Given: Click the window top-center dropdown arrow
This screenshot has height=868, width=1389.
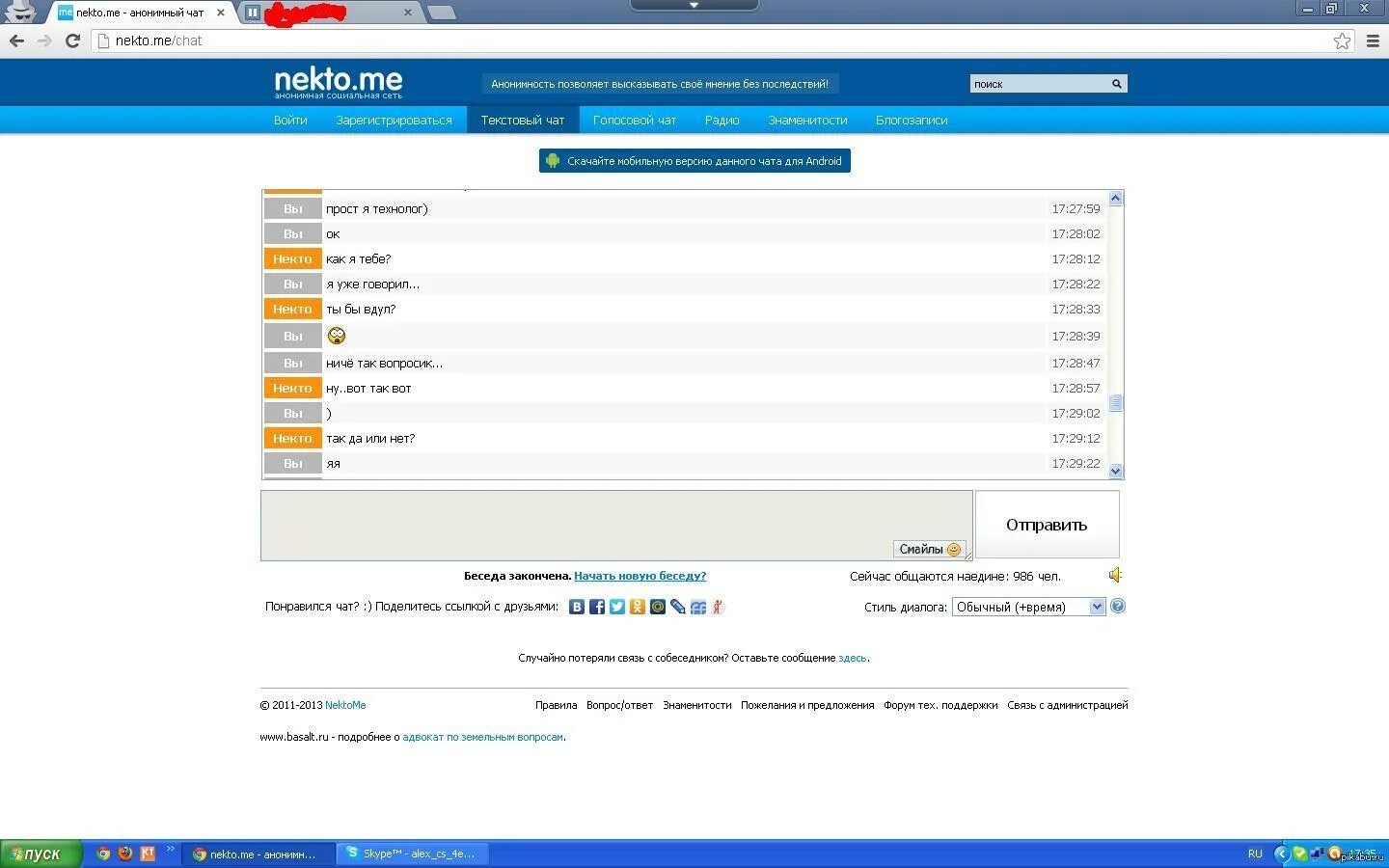Looking at the screenshot, I should coord(694,5).
